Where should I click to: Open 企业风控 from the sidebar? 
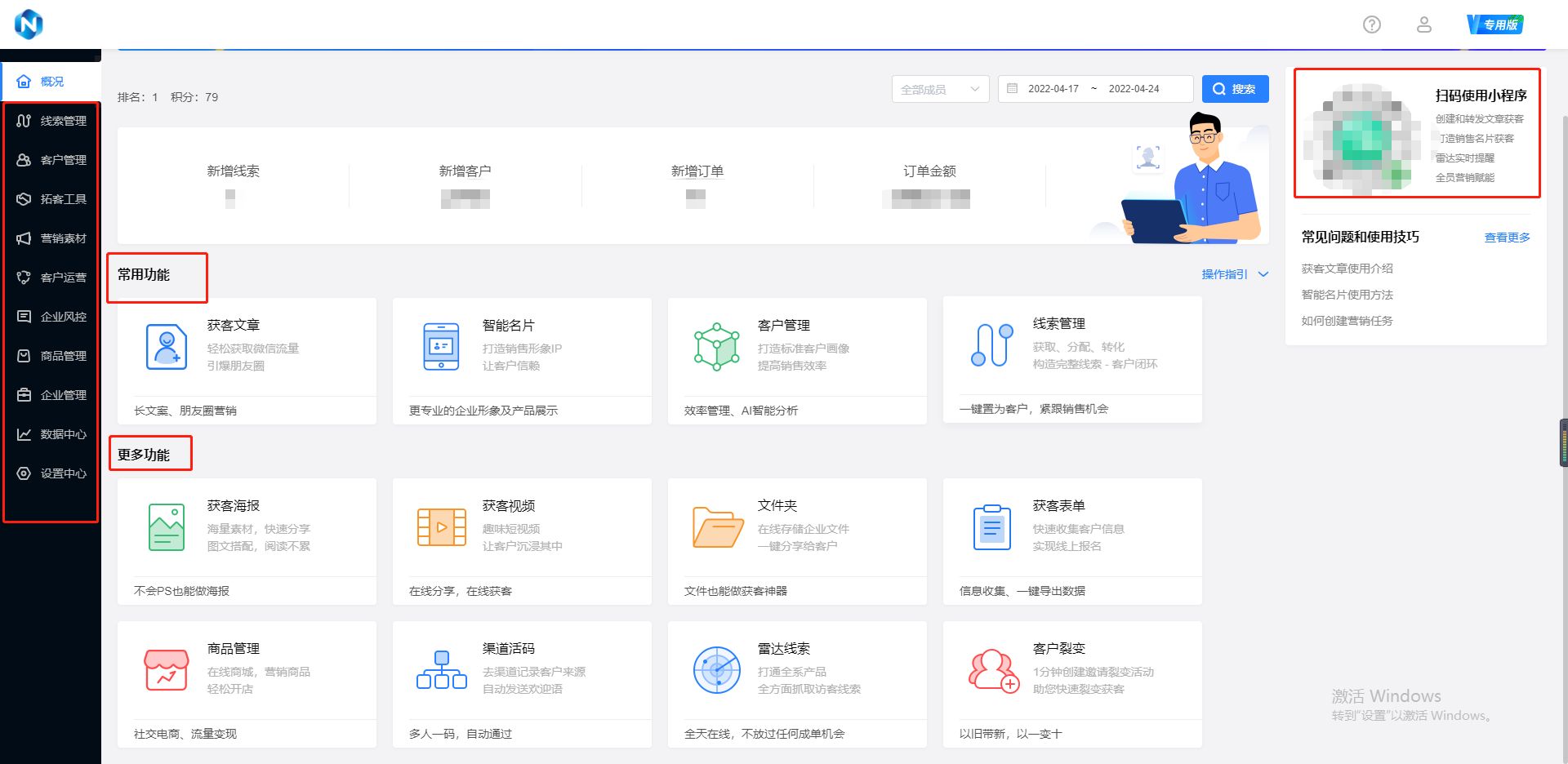point(51,316)
